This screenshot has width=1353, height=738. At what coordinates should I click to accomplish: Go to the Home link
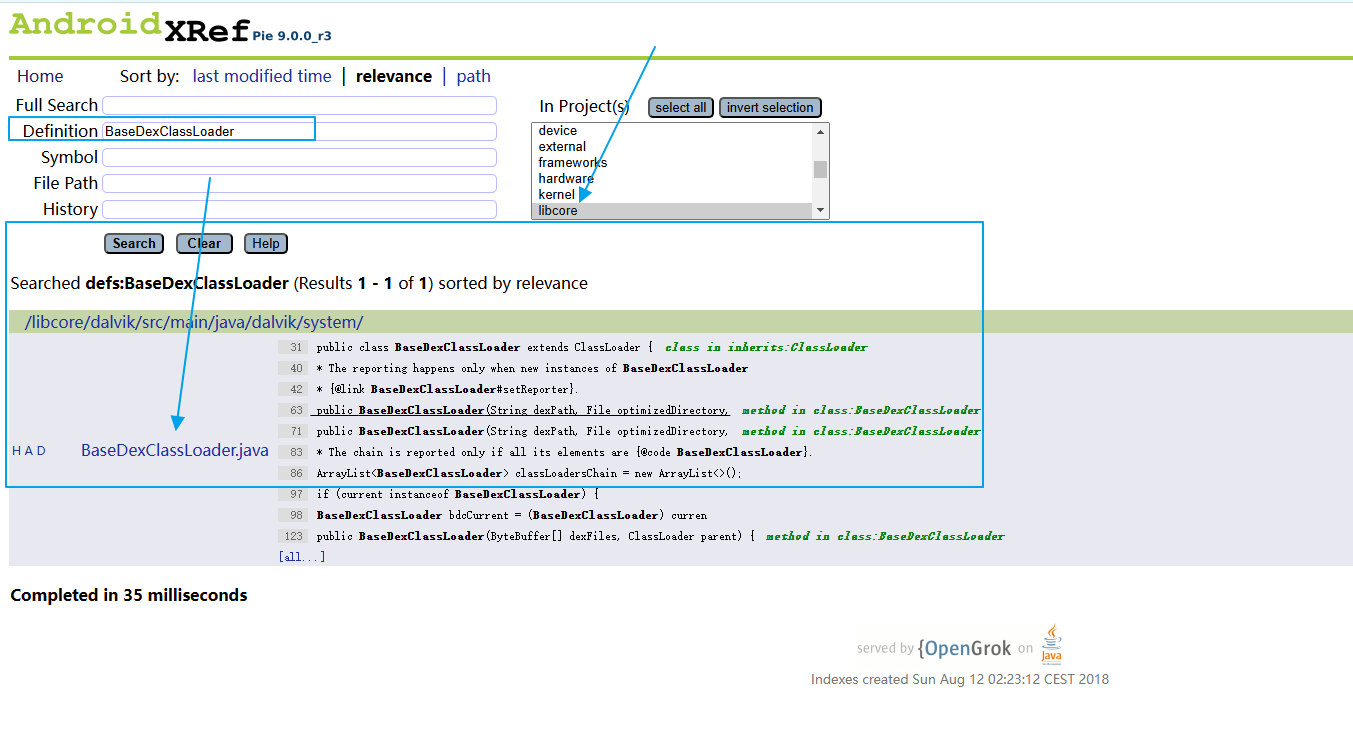[40, 76]
